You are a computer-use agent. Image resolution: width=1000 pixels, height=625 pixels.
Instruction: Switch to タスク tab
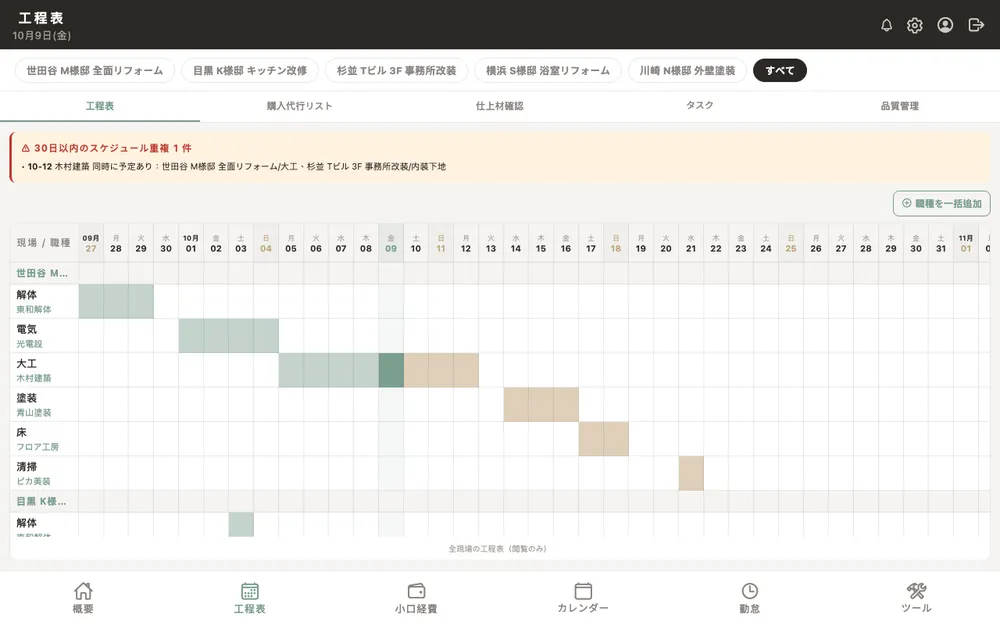point(700,106)
